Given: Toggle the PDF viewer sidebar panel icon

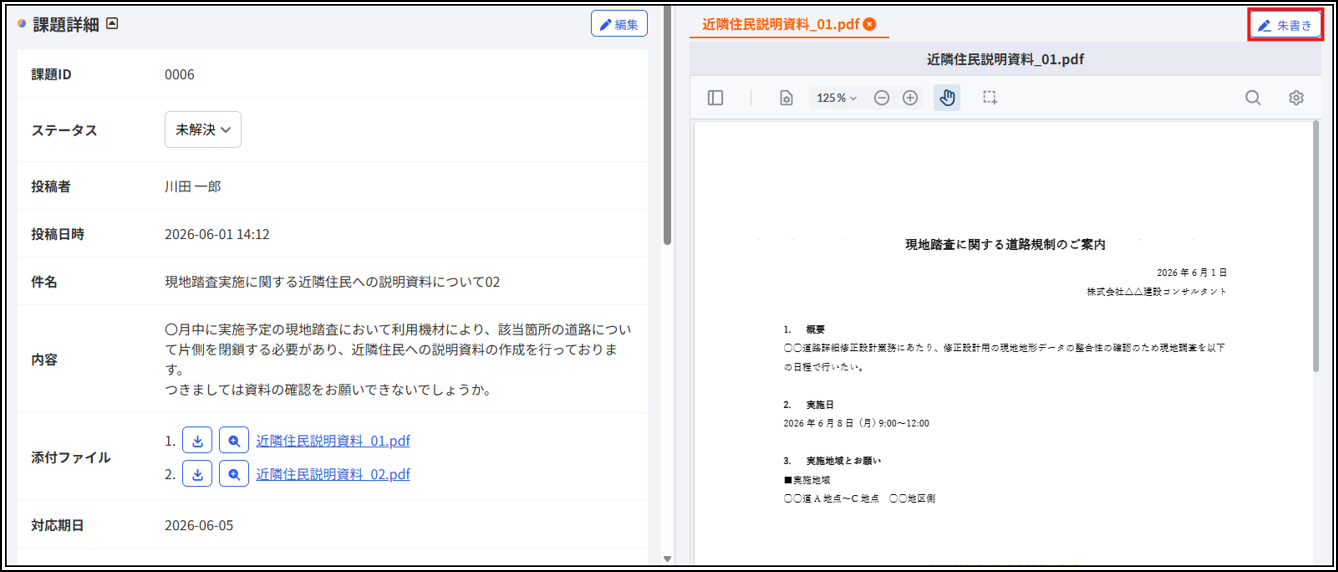Looking at the screenshot, I should (x=715, y=98).
